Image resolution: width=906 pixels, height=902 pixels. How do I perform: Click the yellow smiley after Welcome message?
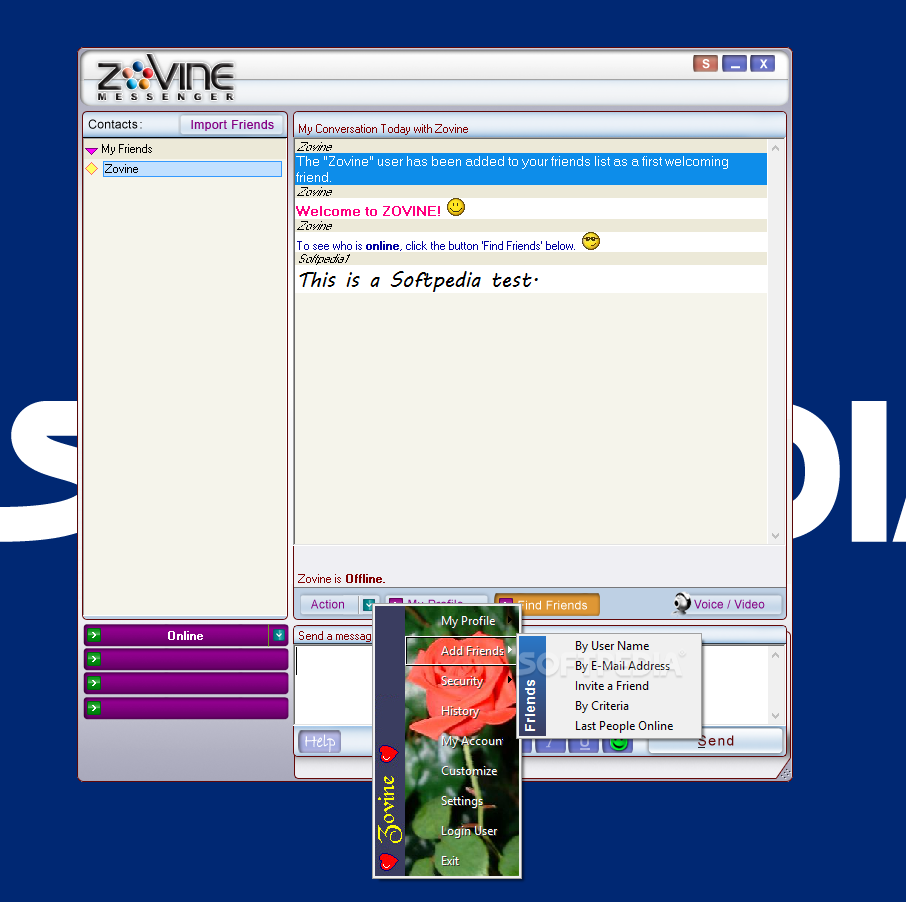click(456, 207)
